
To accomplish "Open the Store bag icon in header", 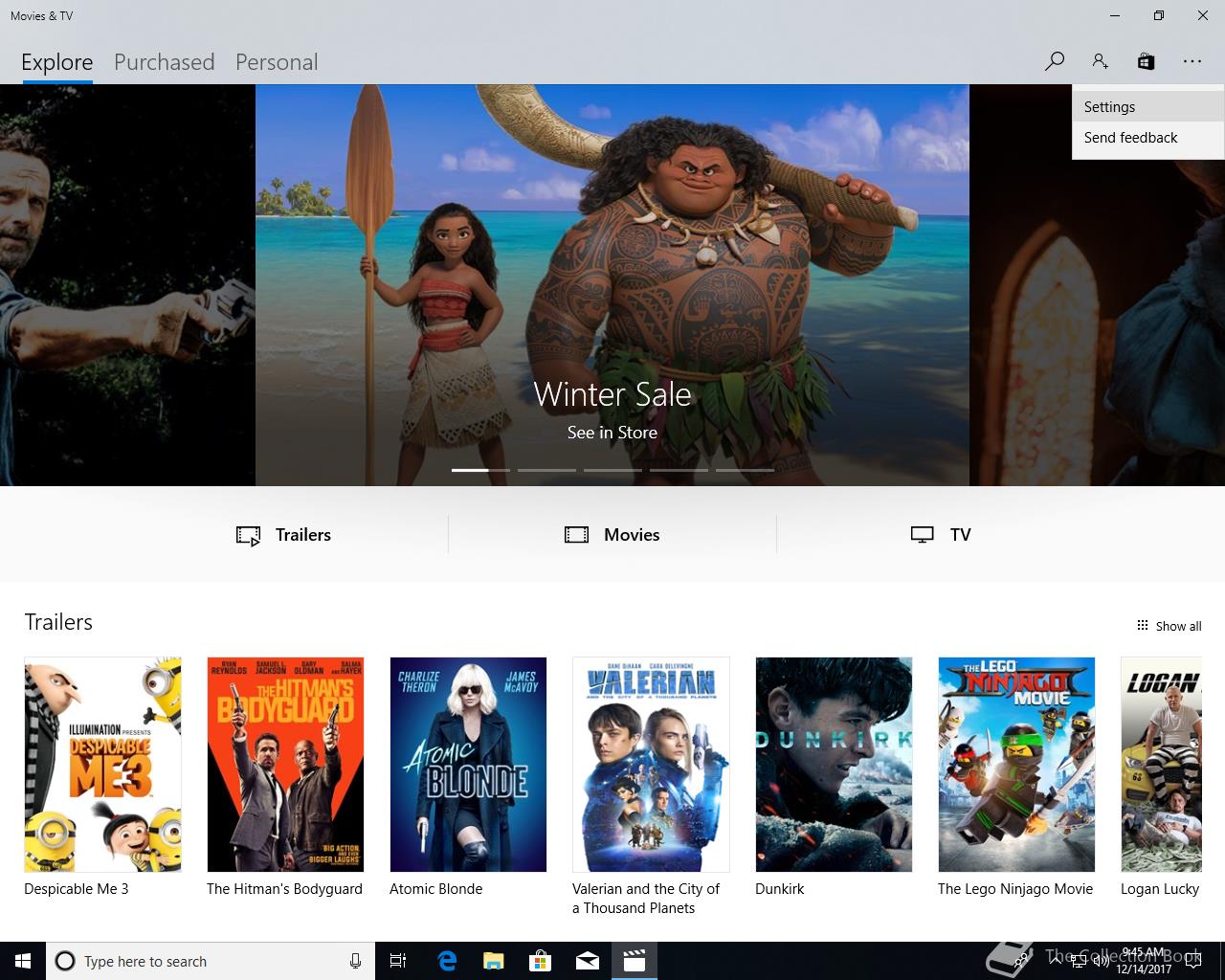I will (x=1146, y=61).
